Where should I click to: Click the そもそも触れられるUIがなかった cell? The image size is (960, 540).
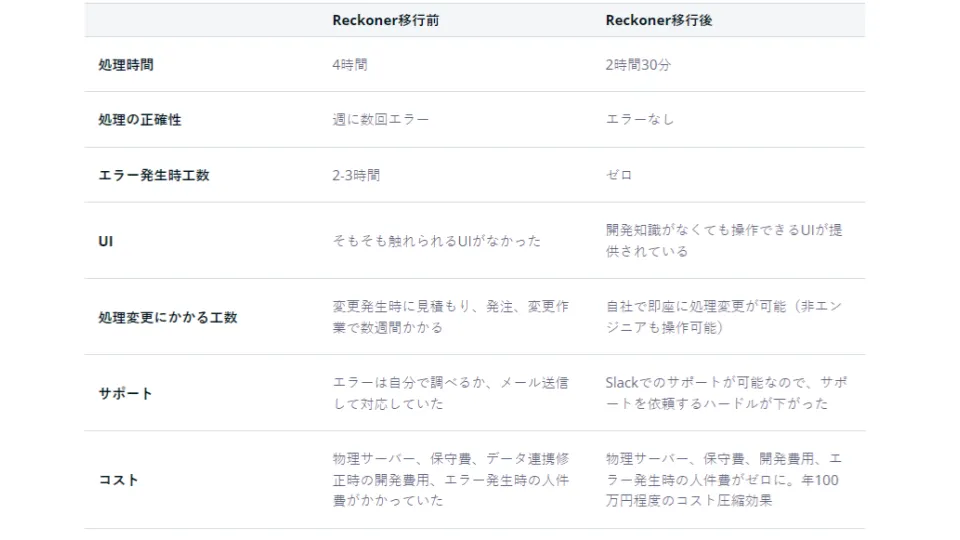click(x=436, y=241)
